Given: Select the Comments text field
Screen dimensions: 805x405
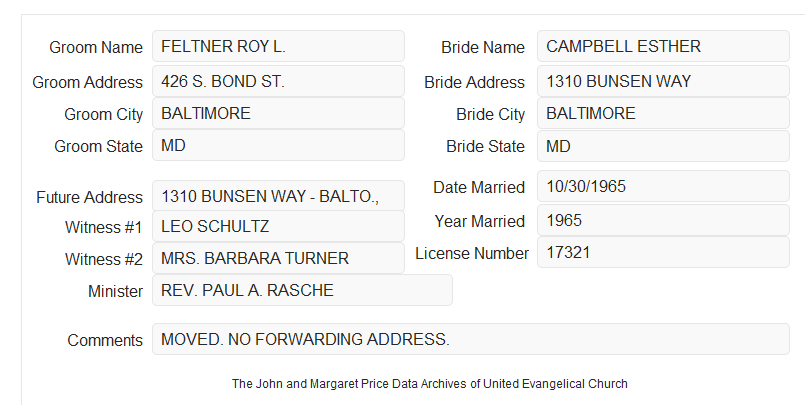Looking at the screenshot, I should [471, 339].
